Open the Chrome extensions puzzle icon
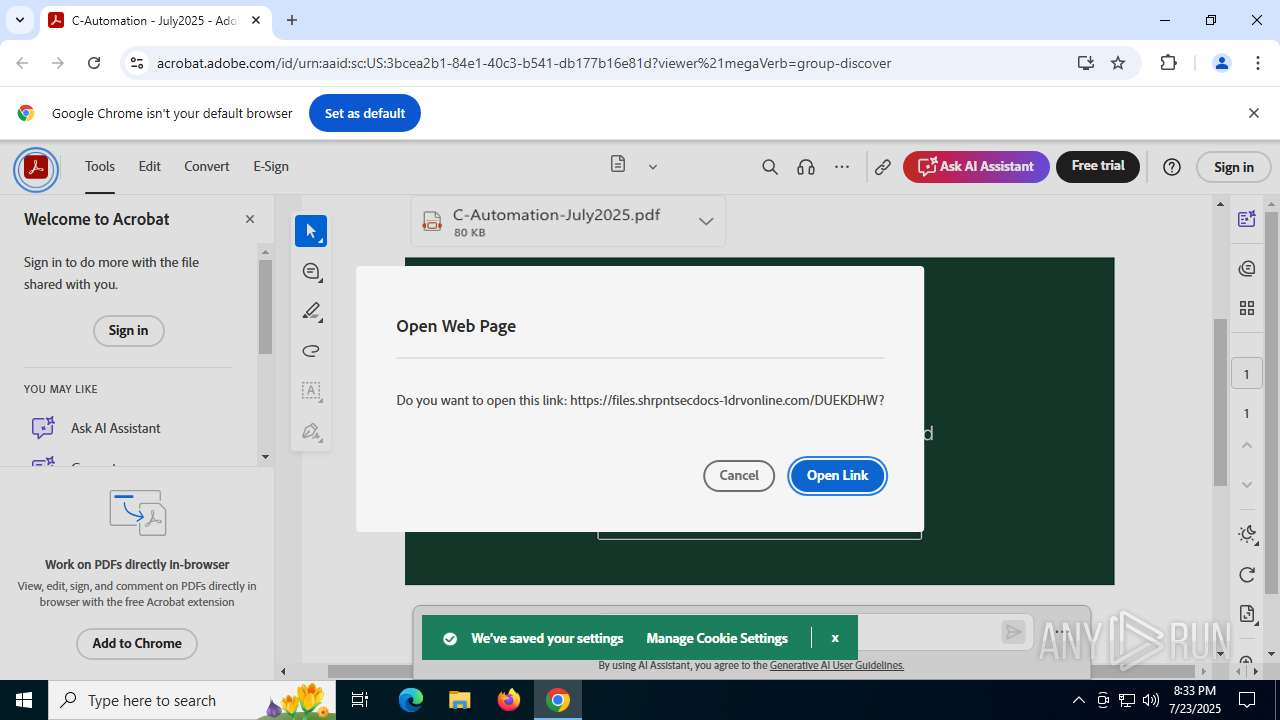This screenshot has height=720, width=1280. (1168, 63)
